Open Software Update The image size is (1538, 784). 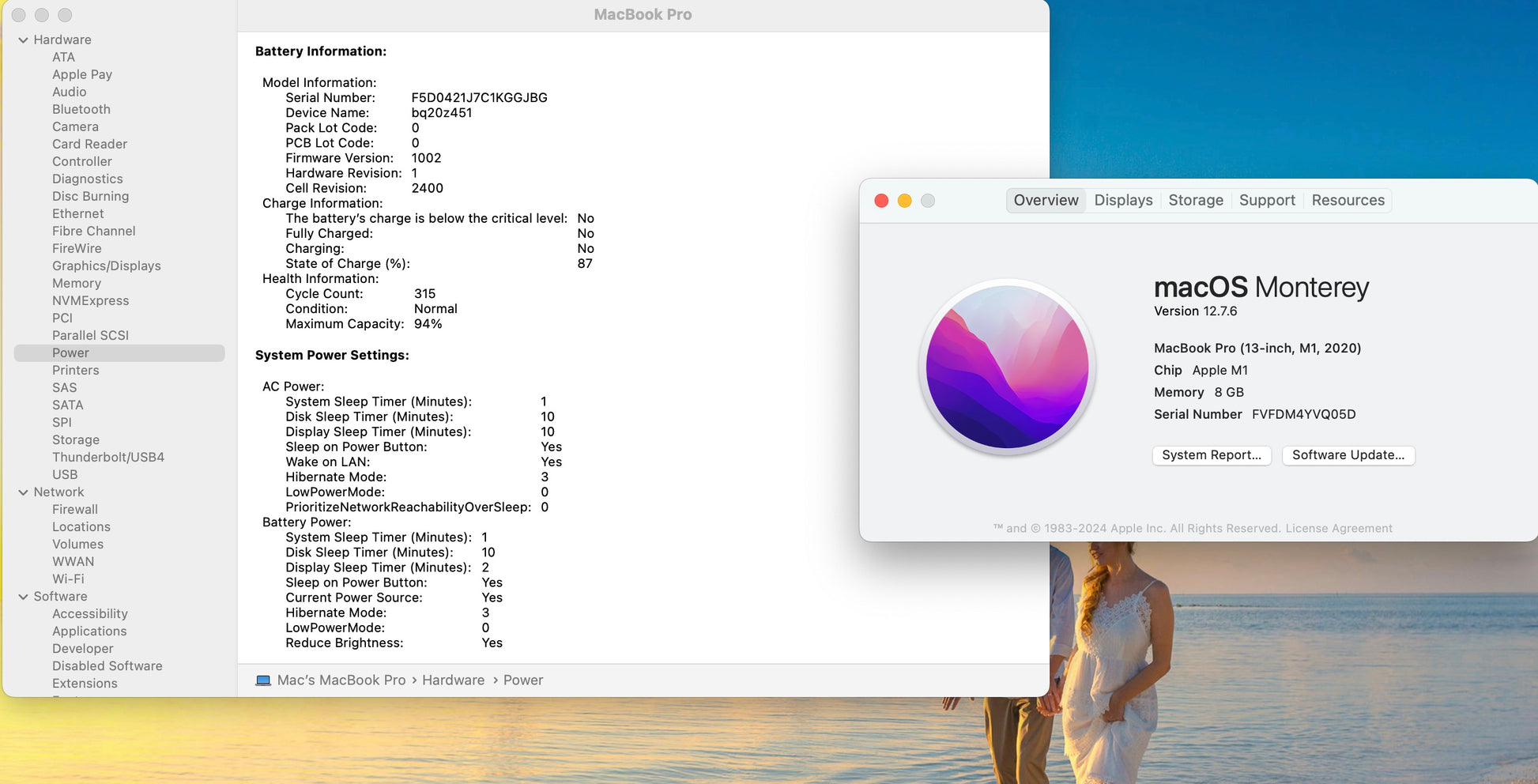(1348, 455)
